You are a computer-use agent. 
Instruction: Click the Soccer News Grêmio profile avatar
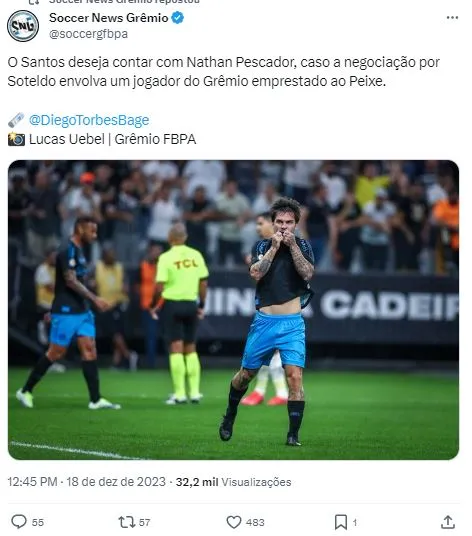23,26
